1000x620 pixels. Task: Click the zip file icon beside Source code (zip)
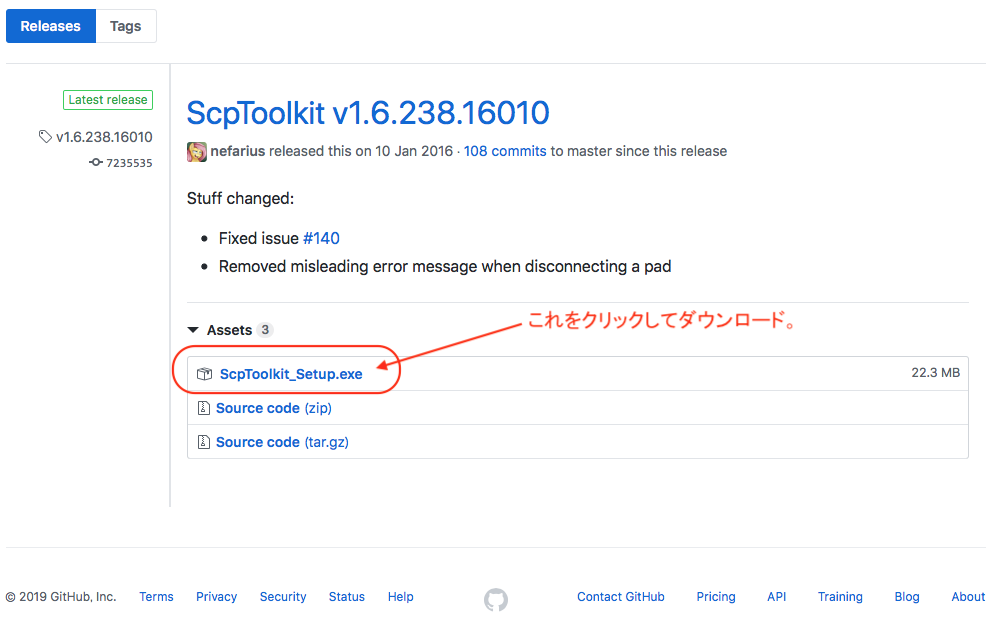203,408
